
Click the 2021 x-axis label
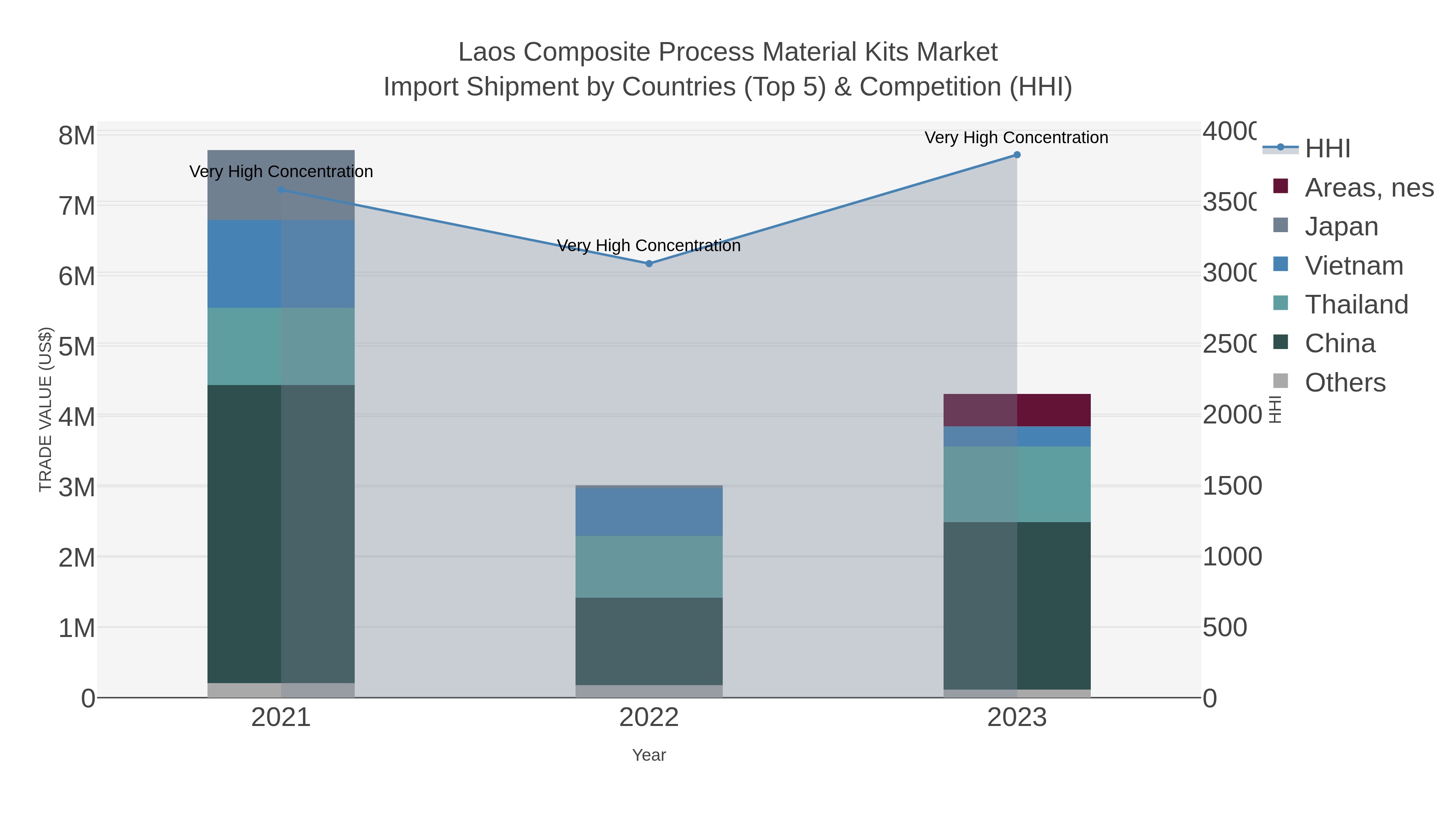[281, 718]
